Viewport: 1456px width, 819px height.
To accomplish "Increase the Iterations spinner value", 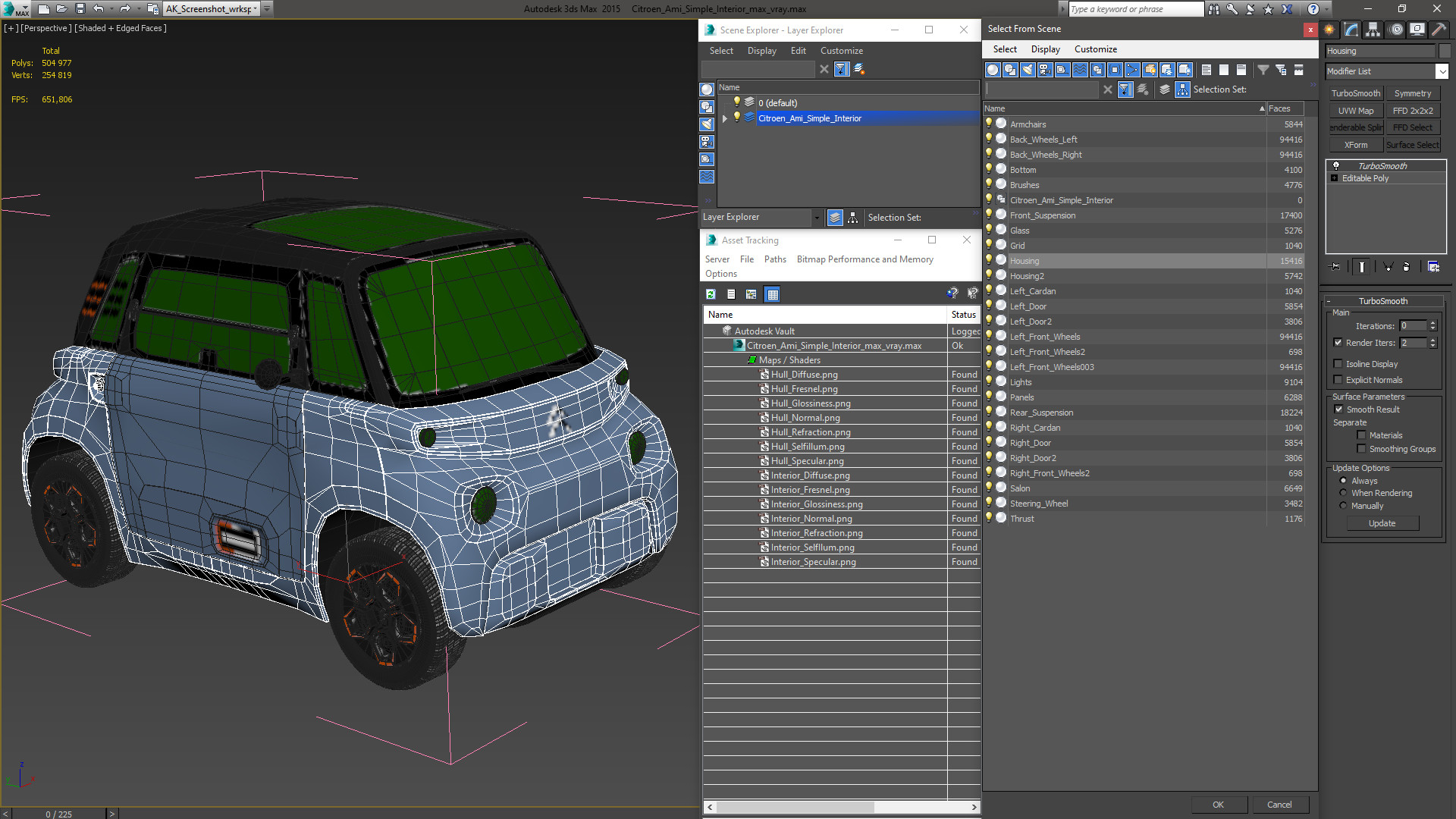I will point(1433,323).
